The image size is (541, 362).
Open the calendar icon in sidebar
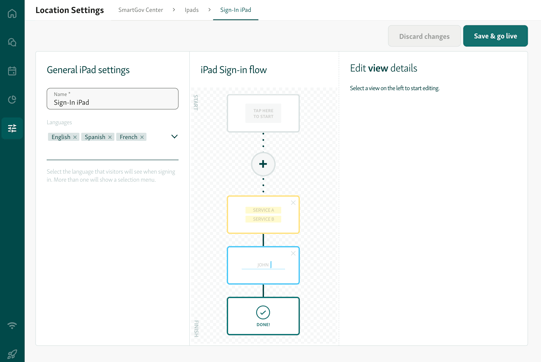coord(12,71)
